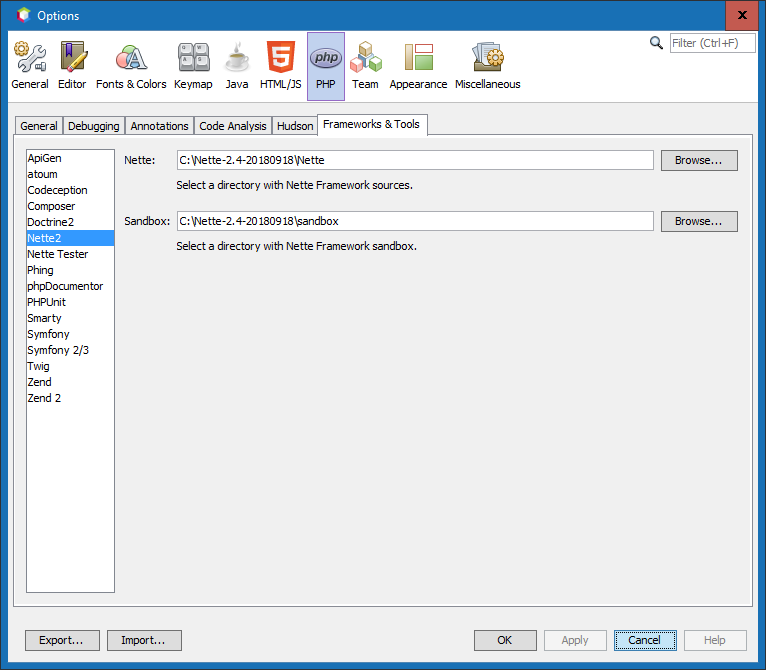Image resolution: width=766 pixels, height=670 pixels.
Task: Select Composer in the frameworks list
Action: coord(70,206)
